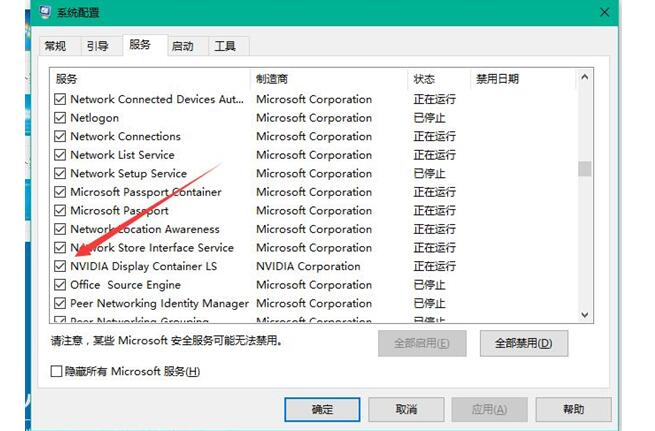The height and width of the screenshot is (431, 655).
Task: Click the 应用(A) button
Action: tap(490, 409)
